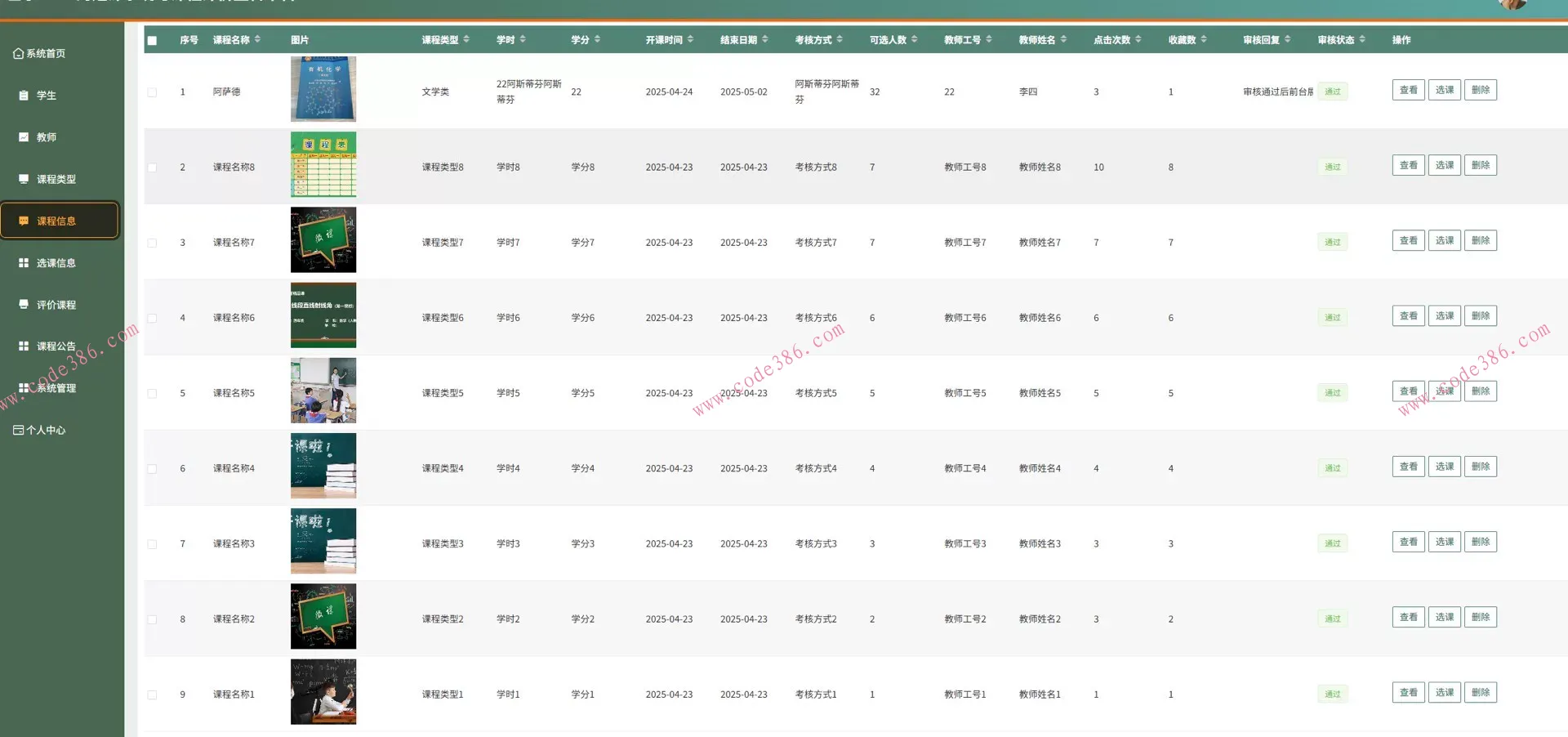Click teacher name 李四 cell
This screenshot has height=737, width=1568.
(1028, 92)
